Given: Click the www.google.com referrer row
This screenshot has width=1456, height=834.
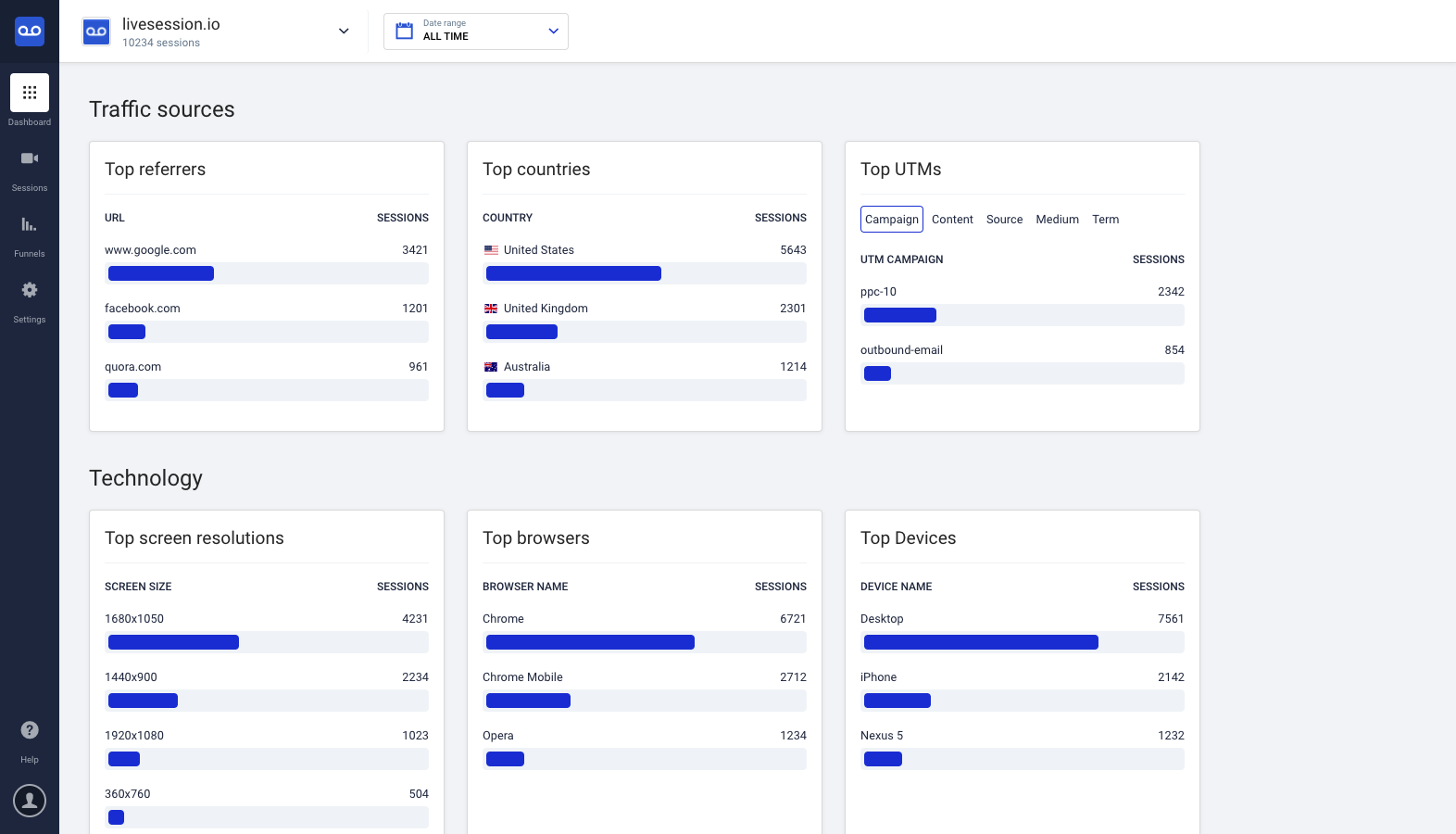Looking at the screenshot, I should [x=267, y=263].
